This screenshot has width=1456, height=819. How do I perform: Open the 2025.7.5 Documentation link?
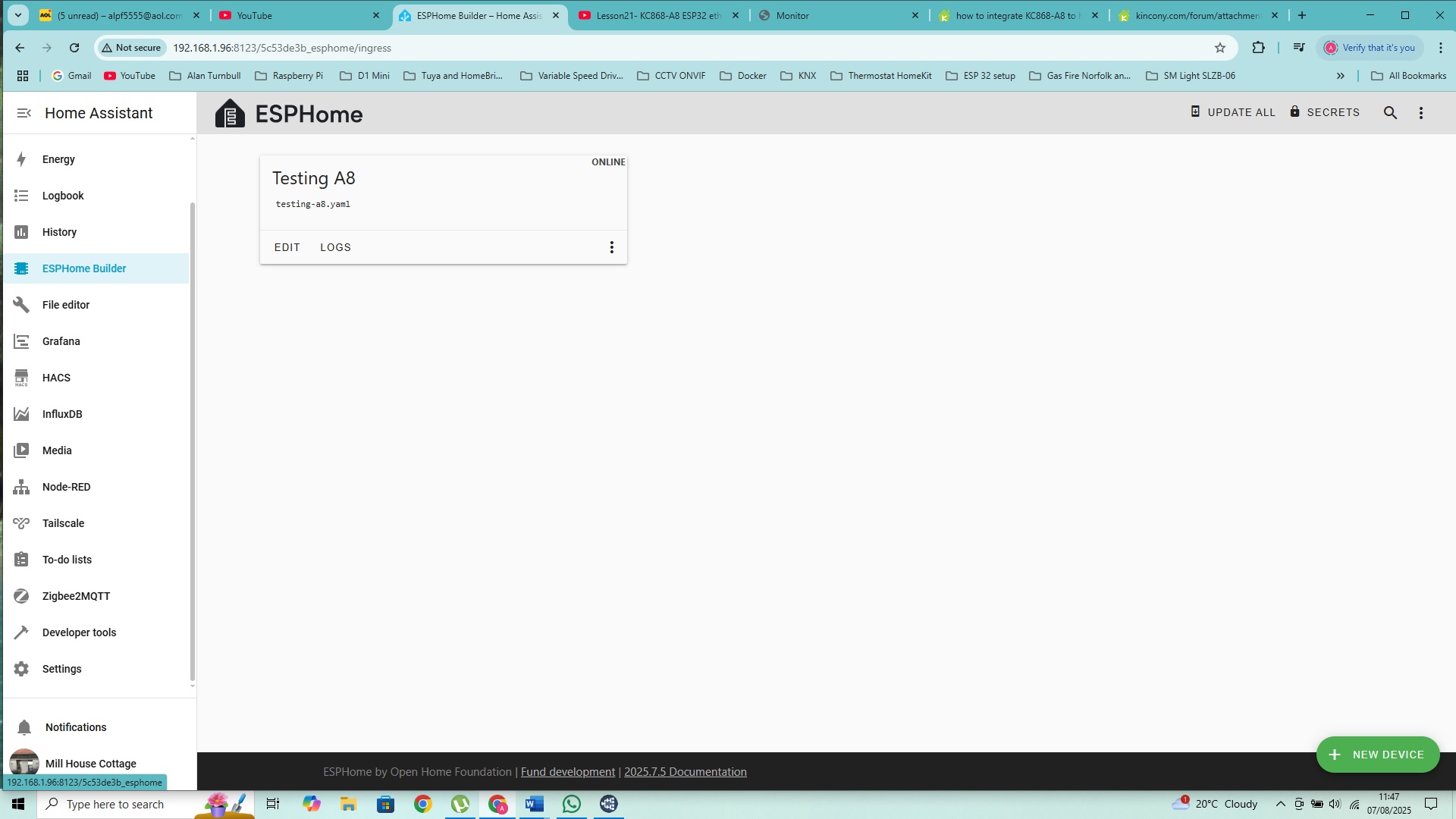[685, 772]
